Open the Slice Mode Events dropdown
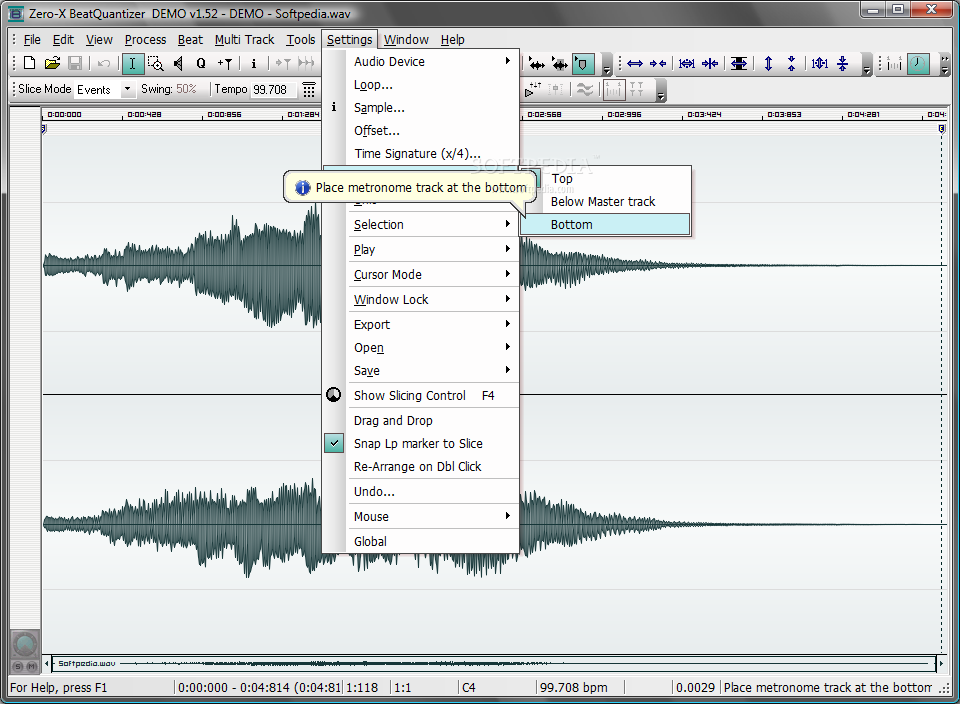 (x=127, y=89)
